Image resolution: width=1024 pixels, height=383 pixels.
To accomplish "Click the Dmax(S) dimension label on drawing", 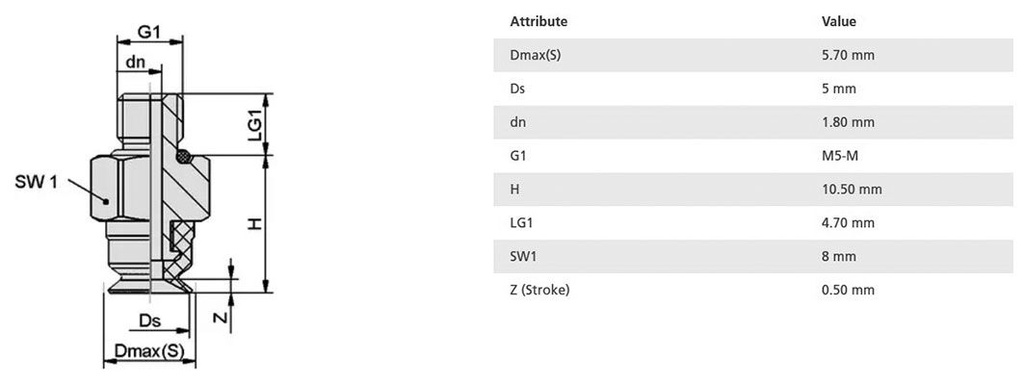I will [150, 352].
